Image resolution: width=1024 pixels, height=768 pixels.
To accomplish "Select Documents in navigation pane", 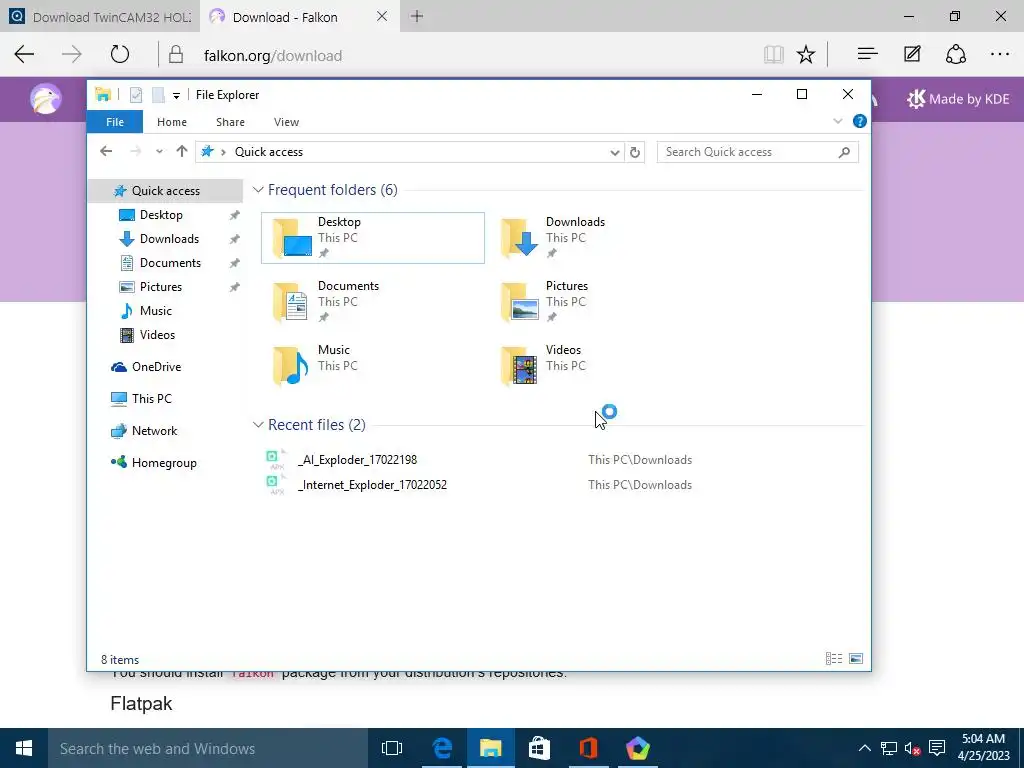I will click(170, 263).
